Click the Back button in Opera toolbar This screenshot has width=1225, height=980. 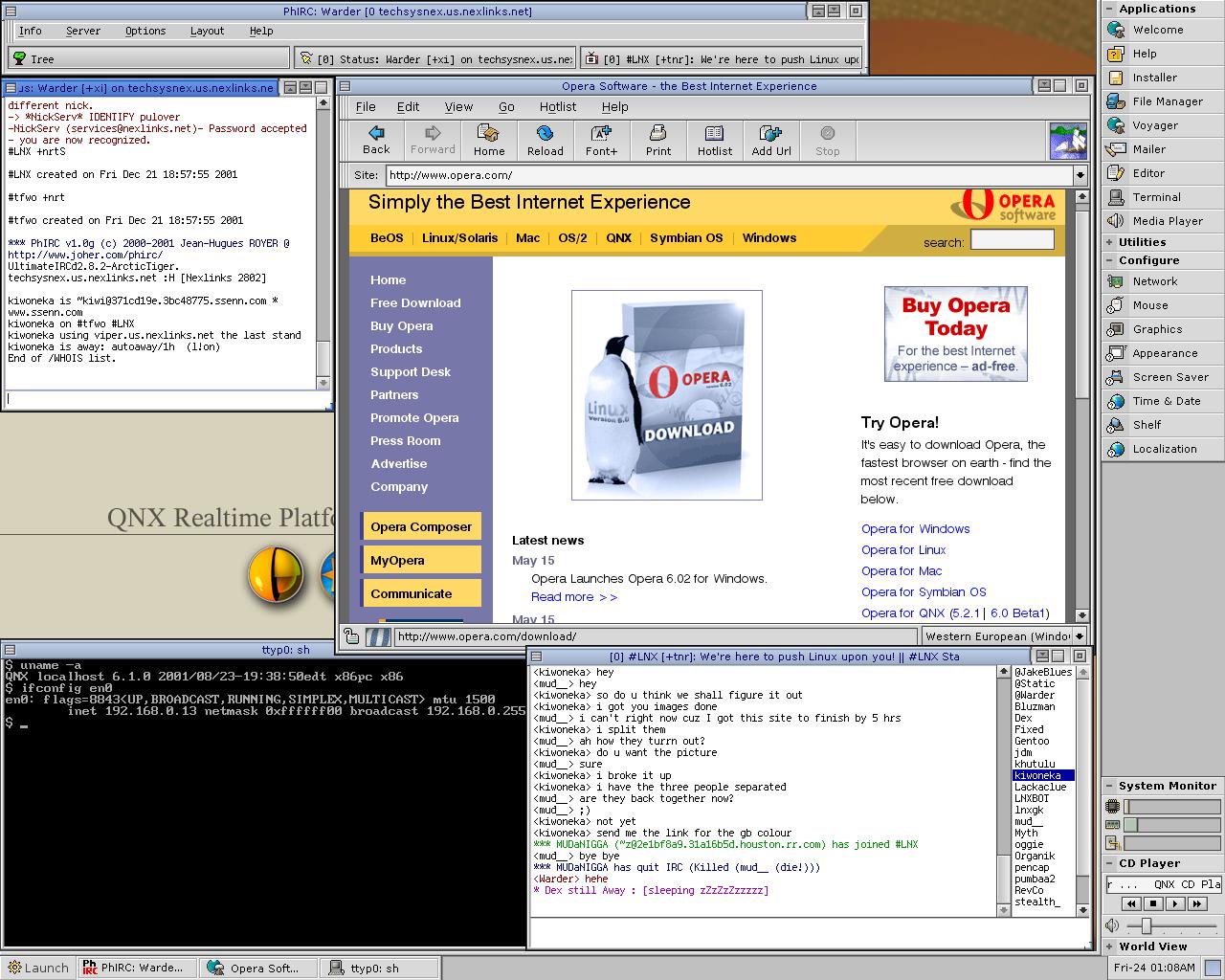[x=376, y=140]
